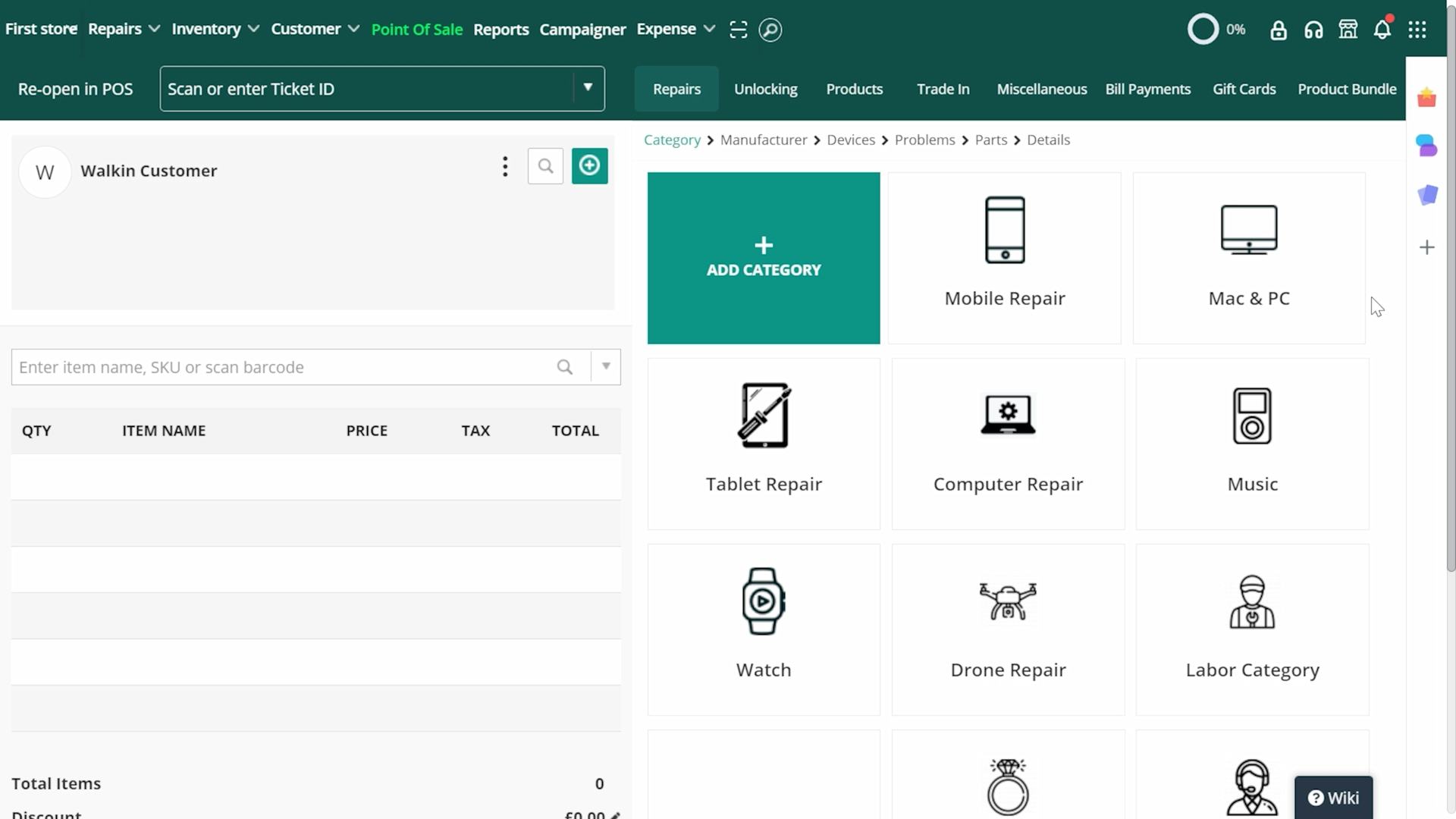Click the Re-open in POS button
Image resolution: width=1456 pixels, height=819 pixels.
click(x=75, y=88)
